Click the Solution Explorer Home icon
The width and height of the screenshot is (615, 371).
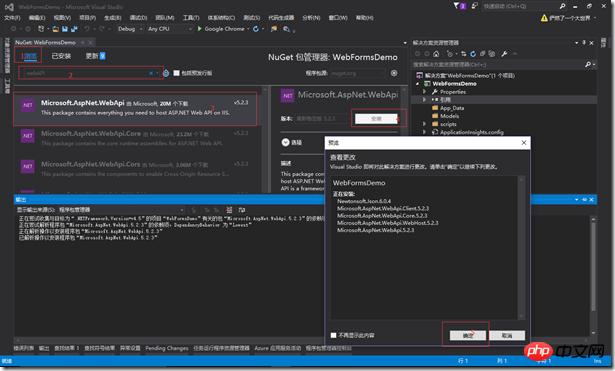[436, 54]
